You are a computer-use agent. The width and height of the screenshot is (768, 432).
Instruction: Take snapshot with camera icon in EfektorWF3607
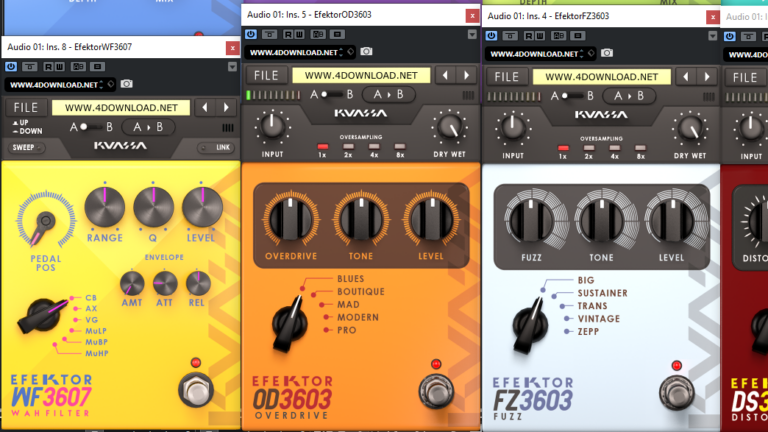point(126,84)
